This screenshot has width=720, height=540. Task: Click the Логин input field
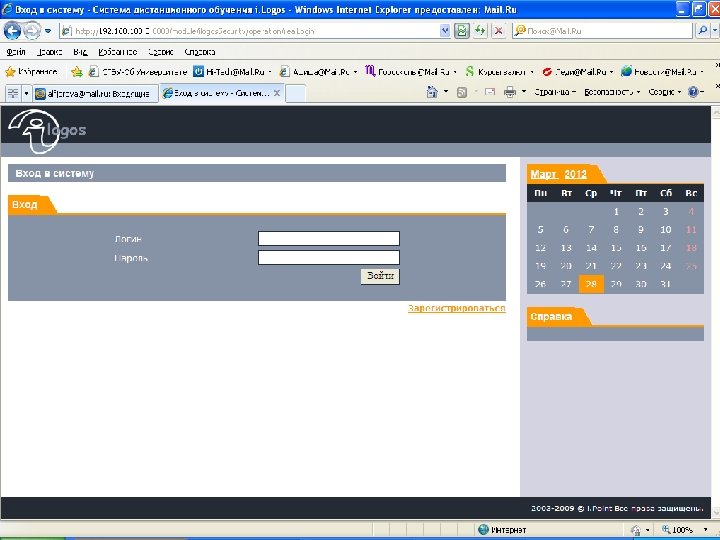(329, 238)
